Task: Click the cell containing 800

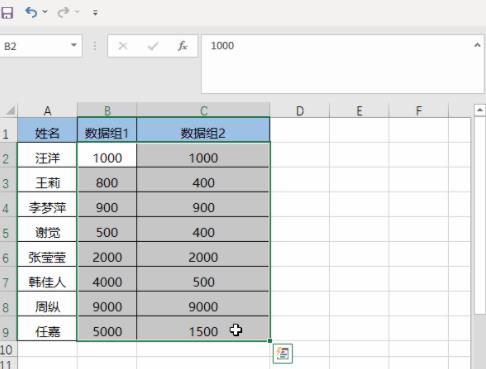Action: 107,180
